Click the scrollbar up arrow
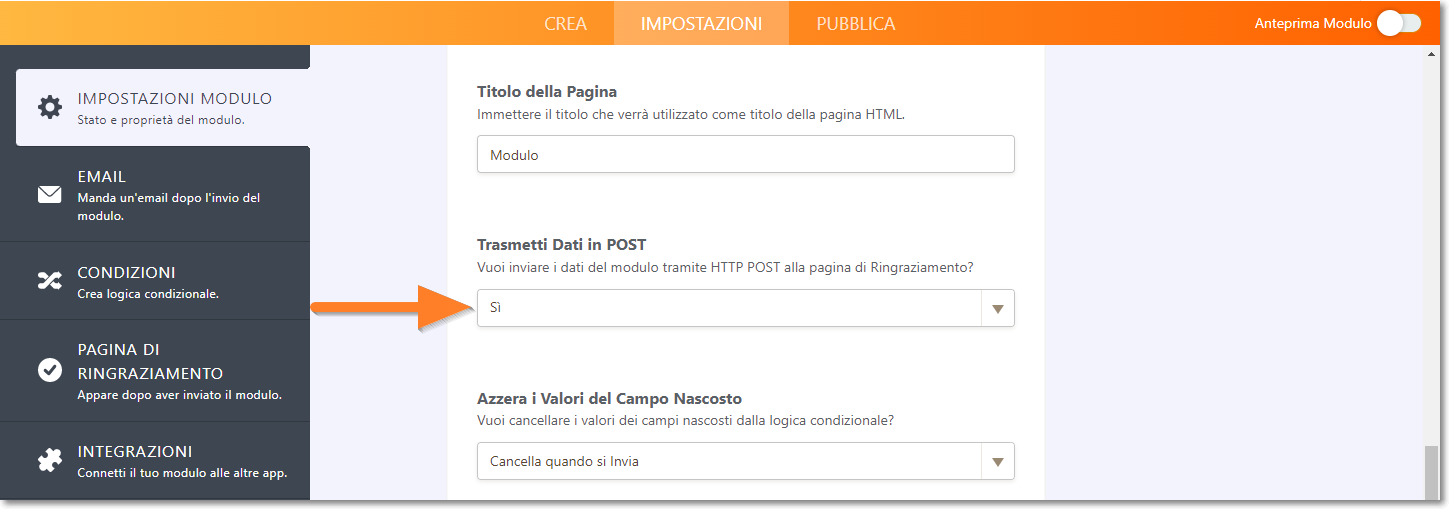Viewport: 1449px width, 509px height. click(x=1431, y=54)
